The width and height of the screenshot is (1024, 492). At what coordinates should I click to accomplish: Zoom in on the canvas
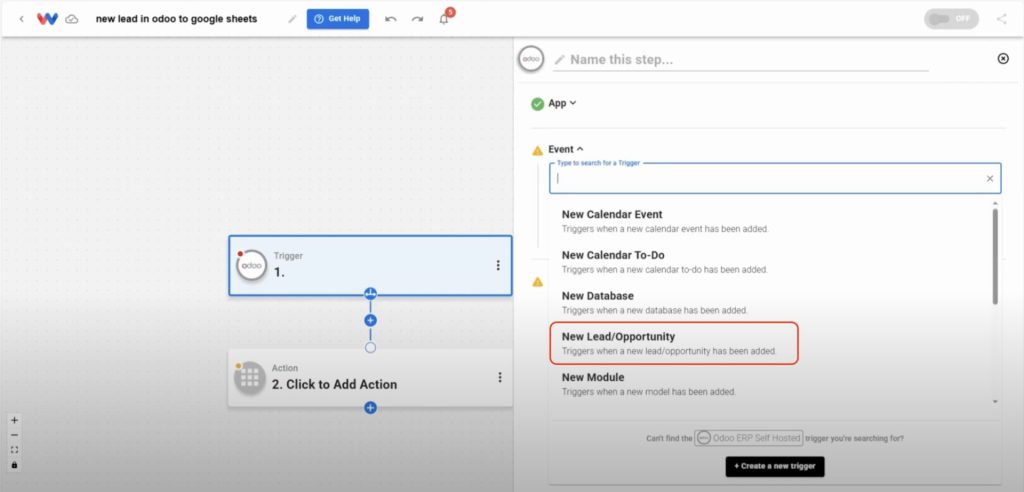click(14, 420)
